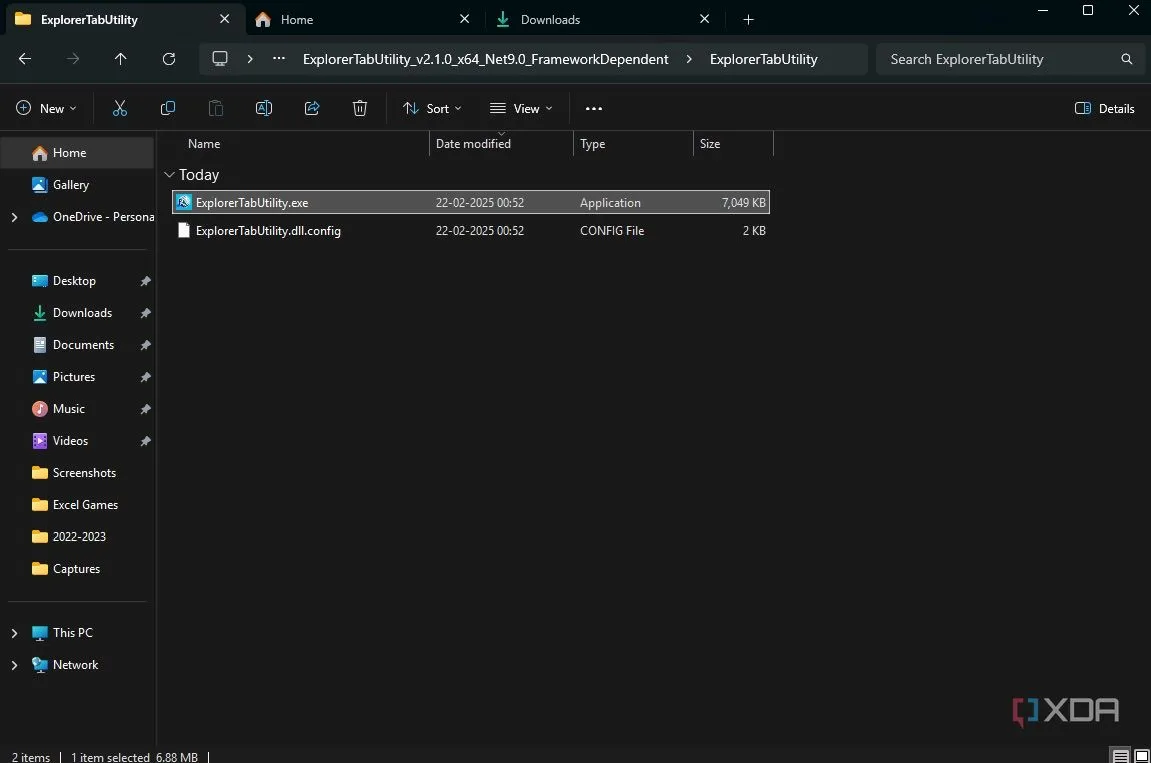Refresh the current folder
1151x763 pixels.
(x=169, y=59)
